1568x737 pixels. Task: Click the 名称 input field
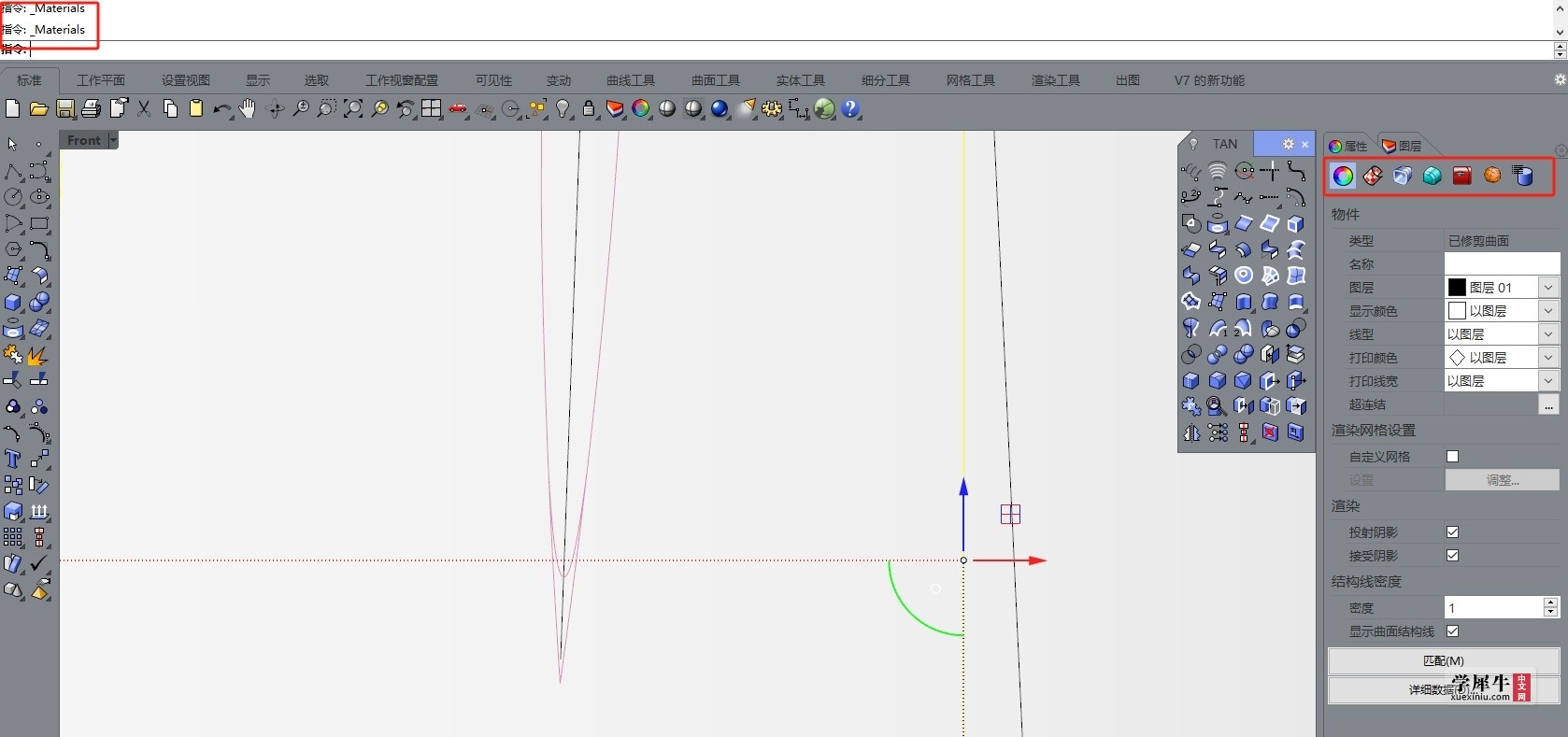[x=1502, y=264]
